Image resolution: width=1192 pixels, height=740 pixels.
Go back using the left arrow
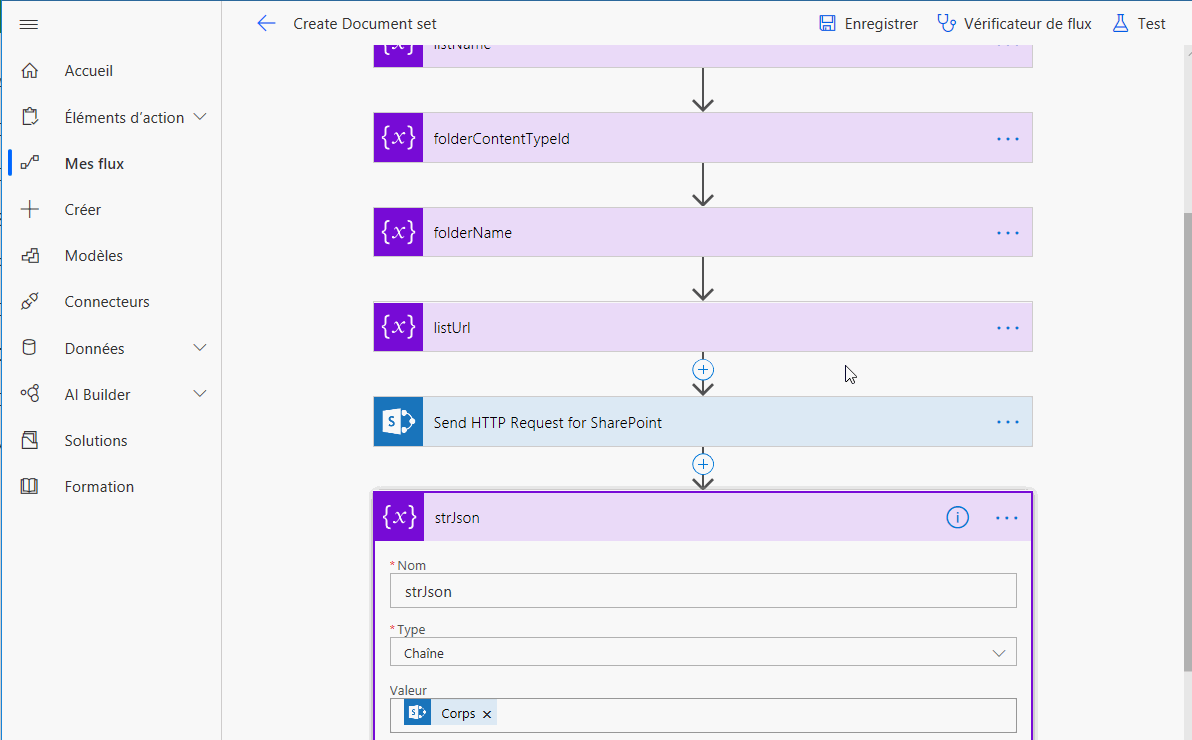pyautogui.click(x=266, y=24)
